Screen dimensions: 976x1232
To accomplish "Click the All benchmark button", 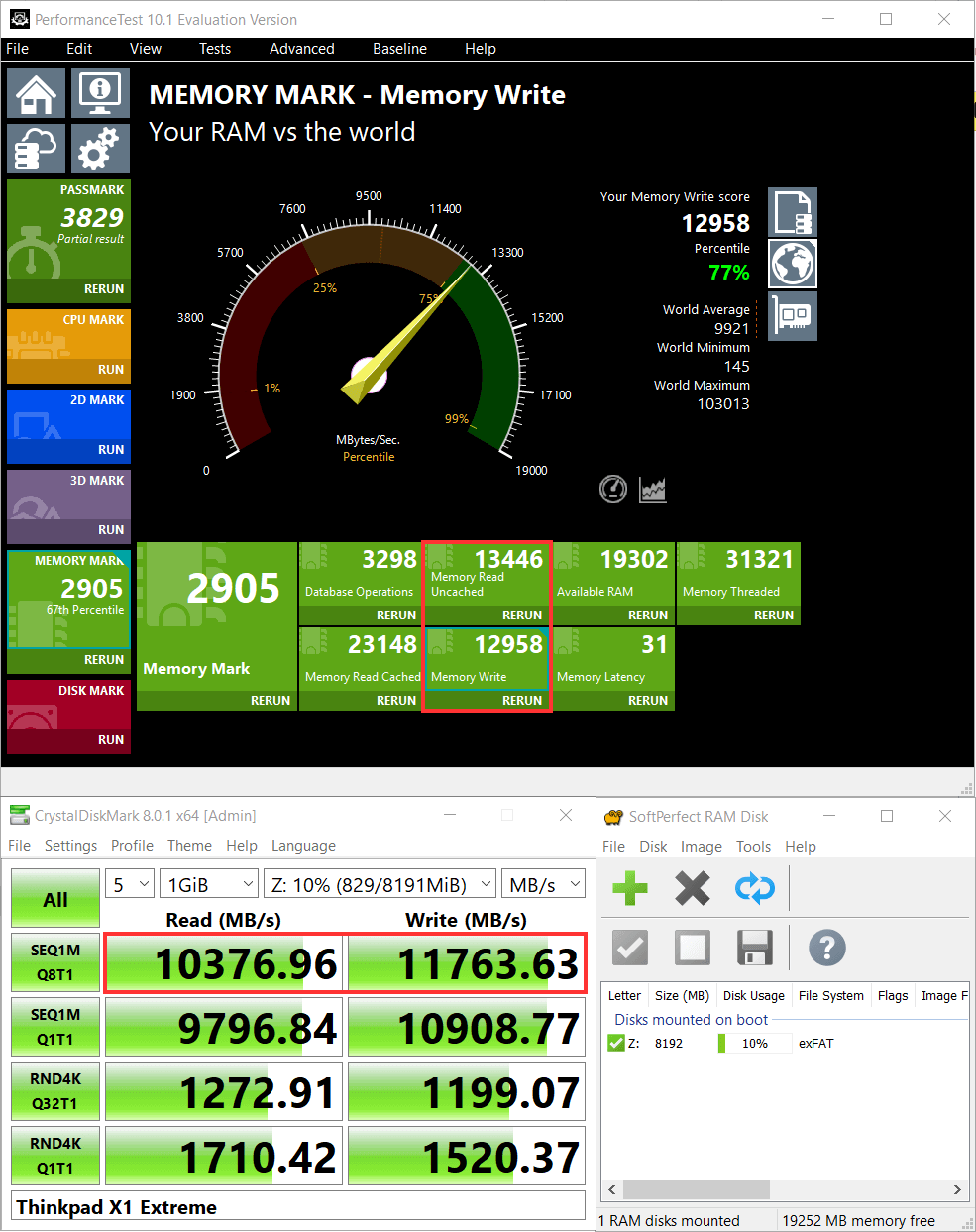I will pos(55,899).
